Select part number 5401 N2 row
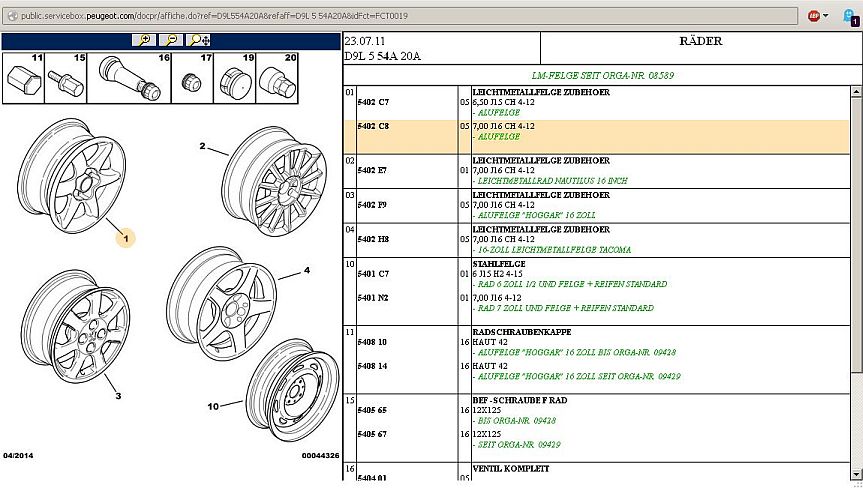863x488 pixels. [x=375, y=297]
